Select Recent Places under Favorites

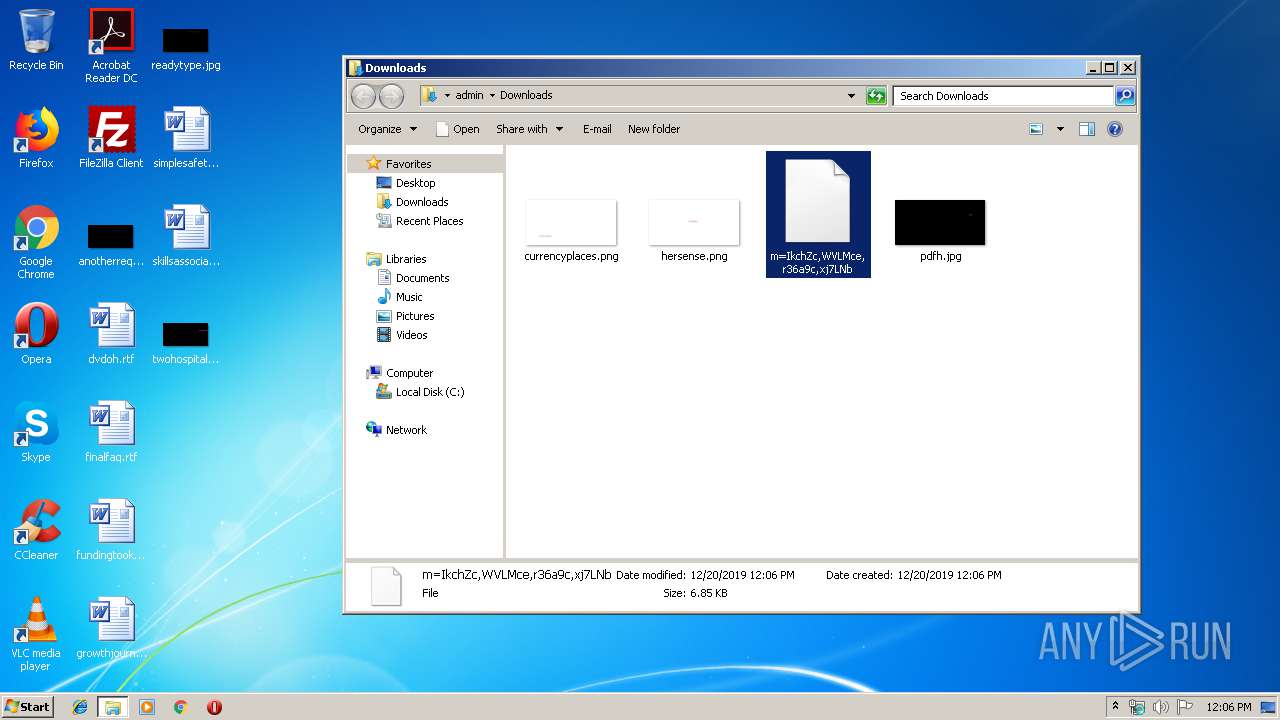(x=429, y=221)
